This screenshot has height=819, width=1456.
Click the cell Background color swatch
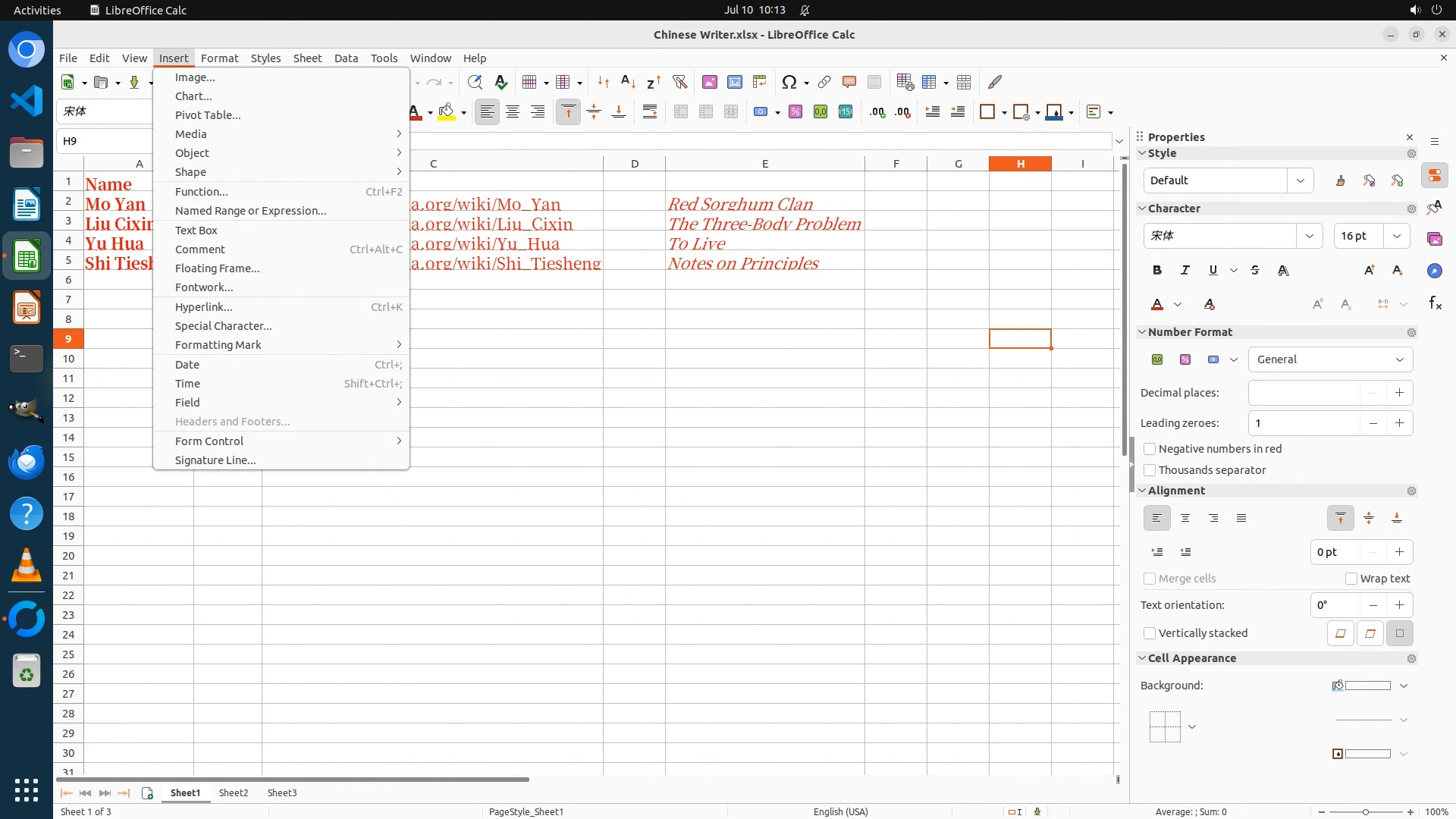click(1367, 686)
